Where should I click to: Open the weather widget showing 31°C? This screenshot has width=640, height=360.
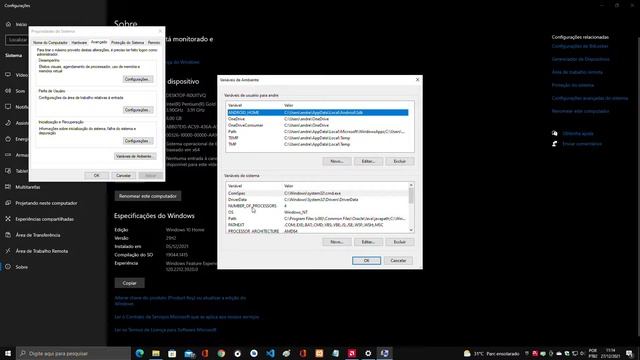491,353
